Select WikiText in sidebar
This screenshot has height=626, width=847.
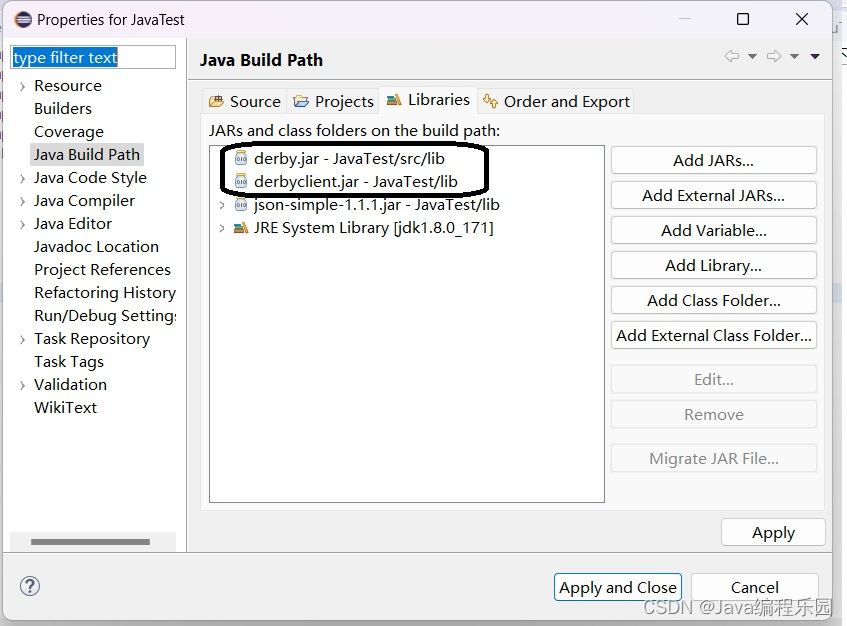coord(65,408)
